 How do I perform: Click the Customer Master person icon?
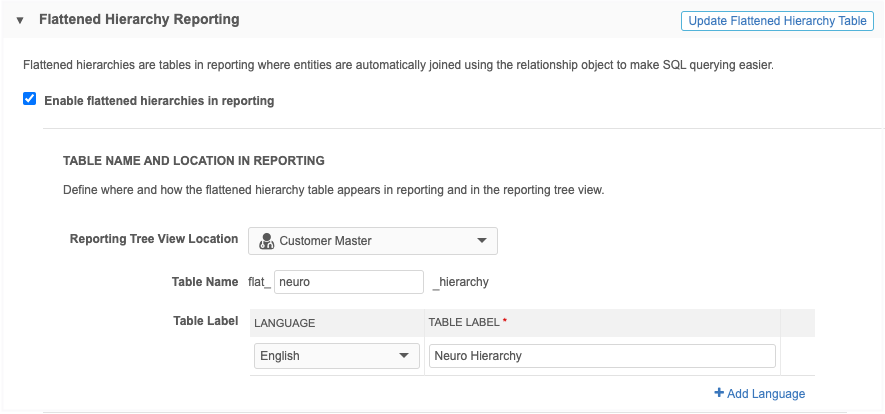[266, 241]
